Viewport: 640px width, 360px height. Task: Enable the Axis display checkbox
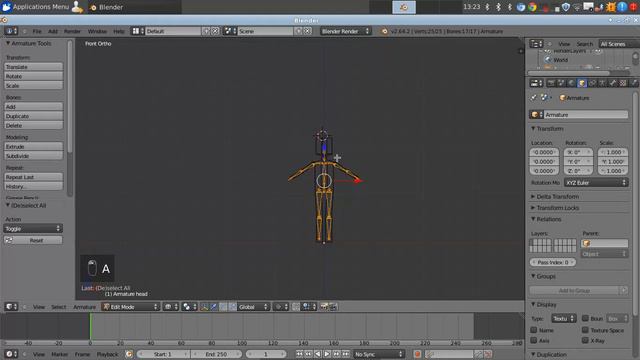(533, 340)
